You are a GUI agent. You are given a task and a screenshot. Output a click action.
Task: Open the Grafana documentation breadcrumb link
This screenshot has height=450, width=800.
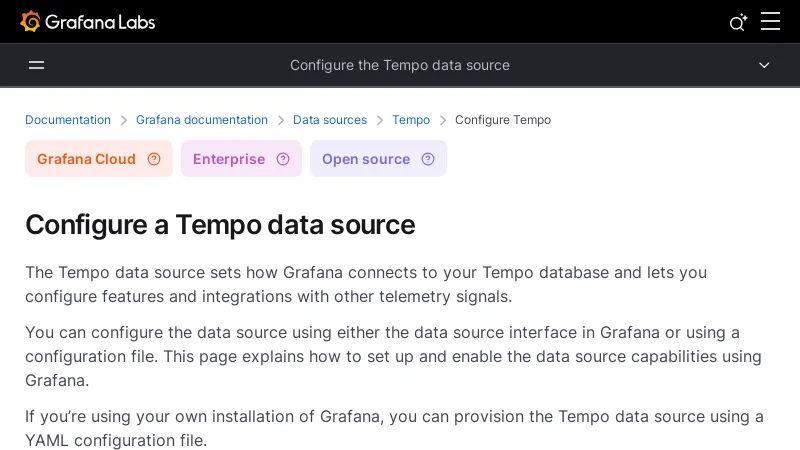click(202, 120)
